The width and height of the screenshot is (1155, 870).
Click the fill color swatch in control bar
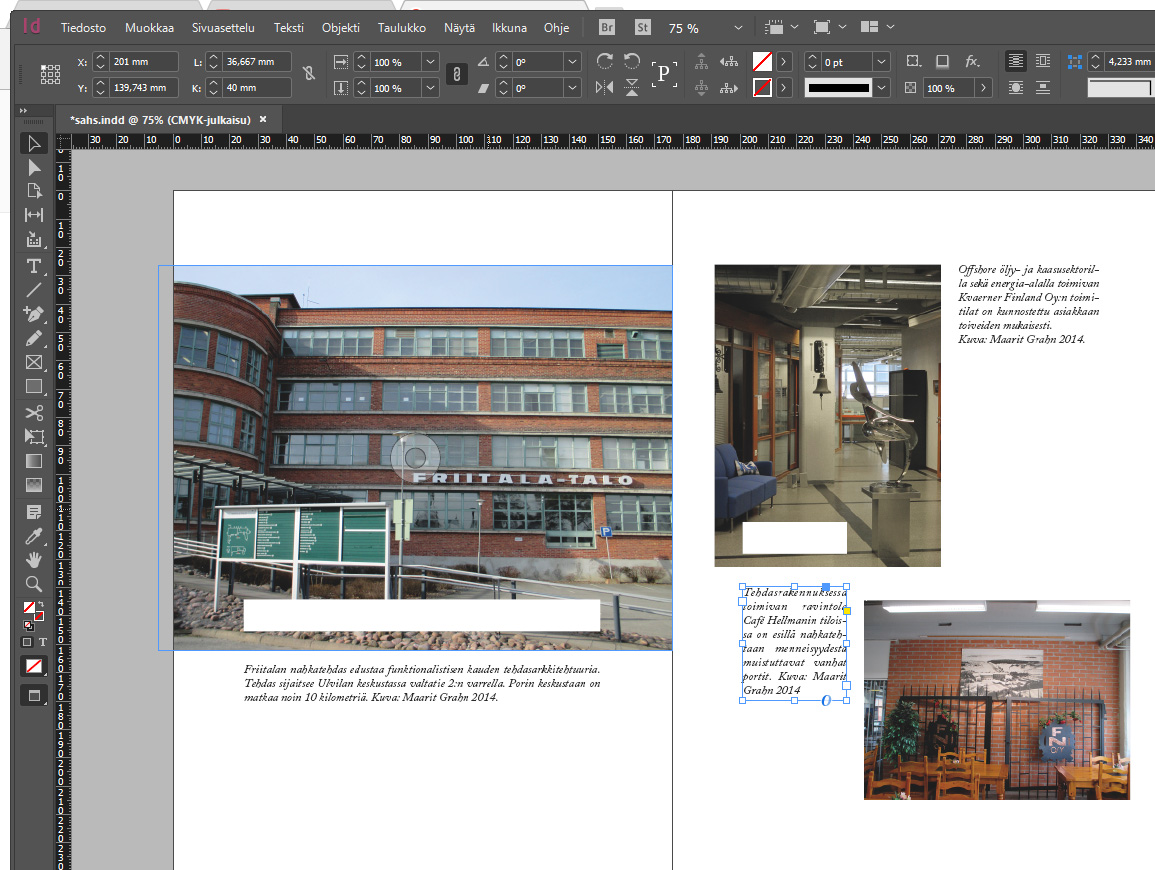[x=762, y=62]
